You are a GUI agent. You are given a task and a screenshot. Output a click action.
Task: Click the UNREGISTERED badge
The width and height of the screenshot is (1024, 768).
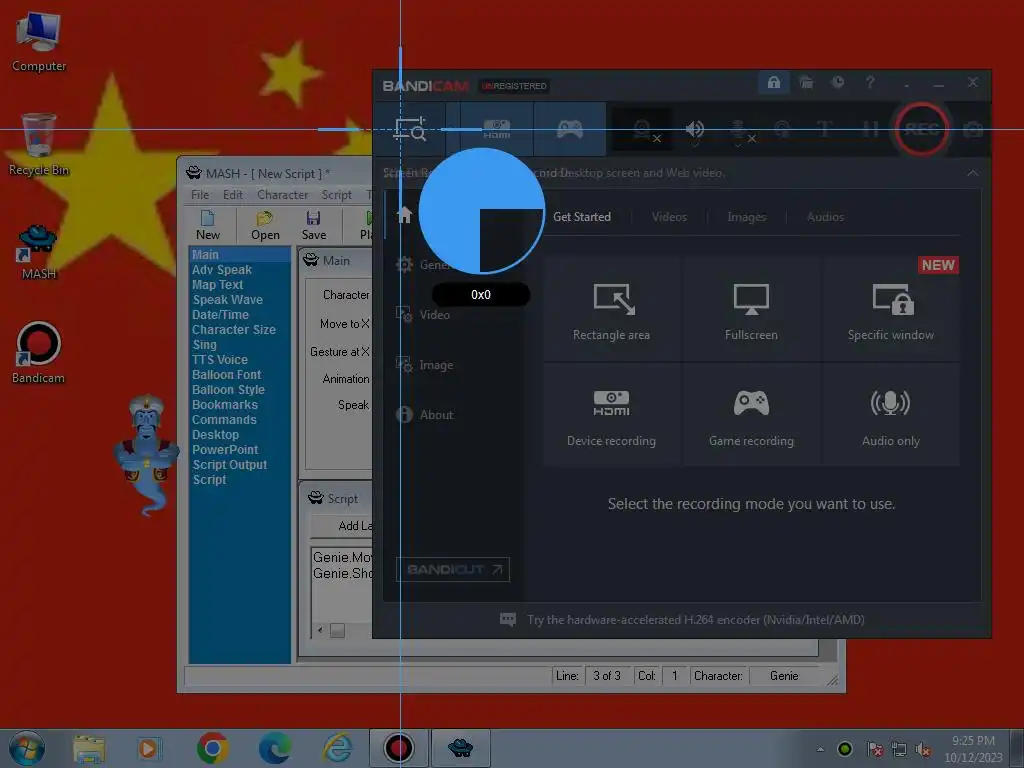[515, 86]
